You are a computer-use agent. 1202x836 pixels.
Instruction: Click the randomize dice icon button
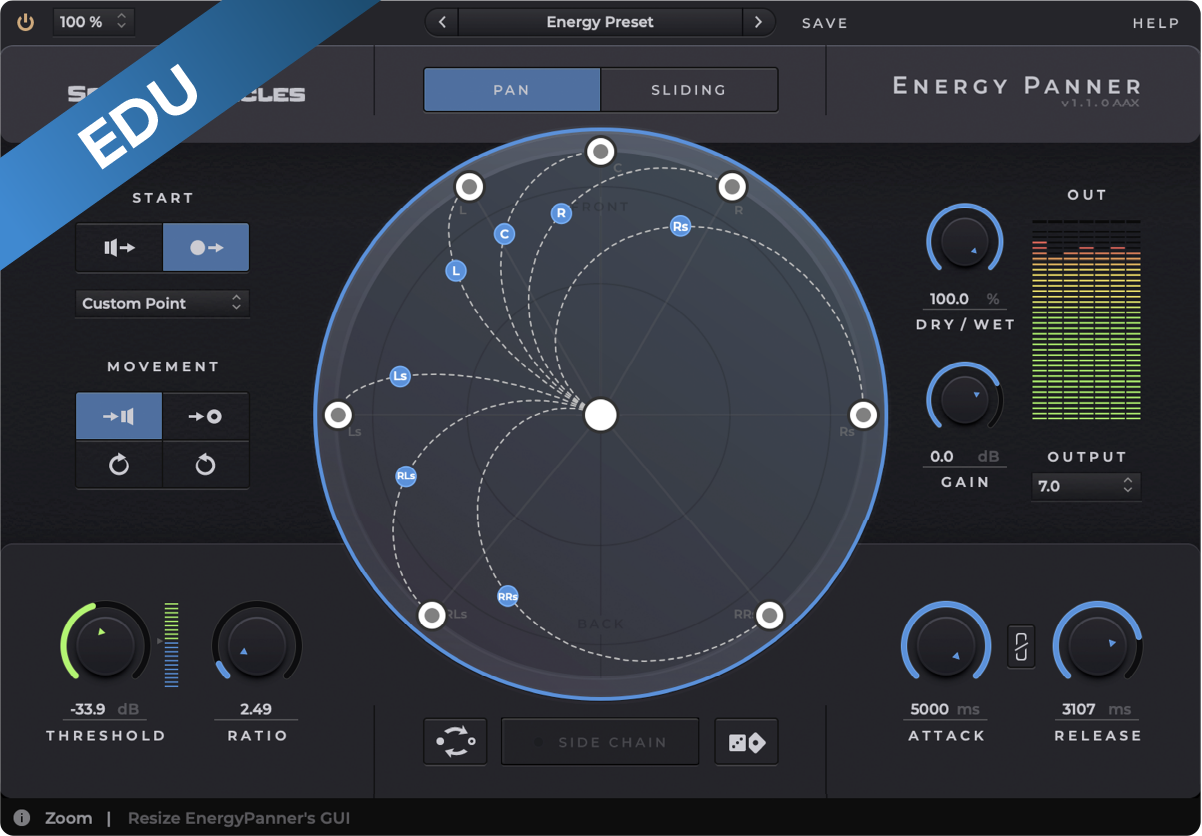(x=747, y=742)
